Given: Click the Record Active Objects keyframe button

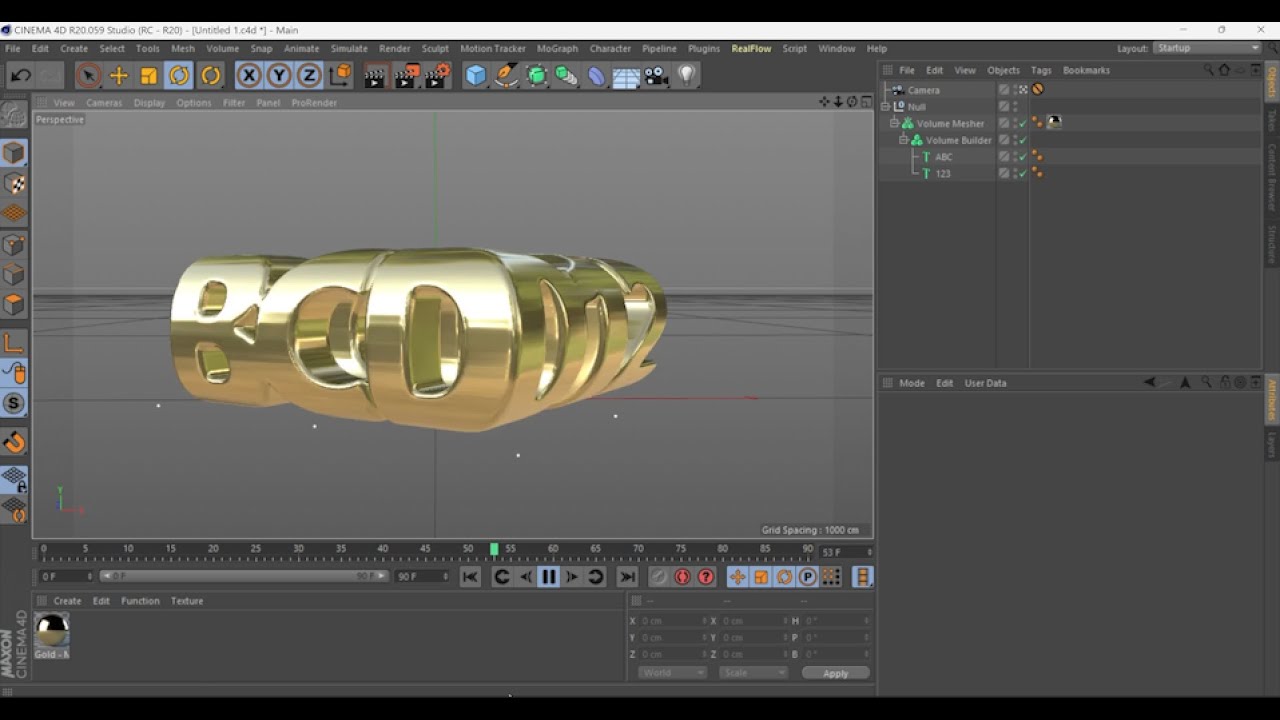Looking at the screenshot, I should [659, 577].
